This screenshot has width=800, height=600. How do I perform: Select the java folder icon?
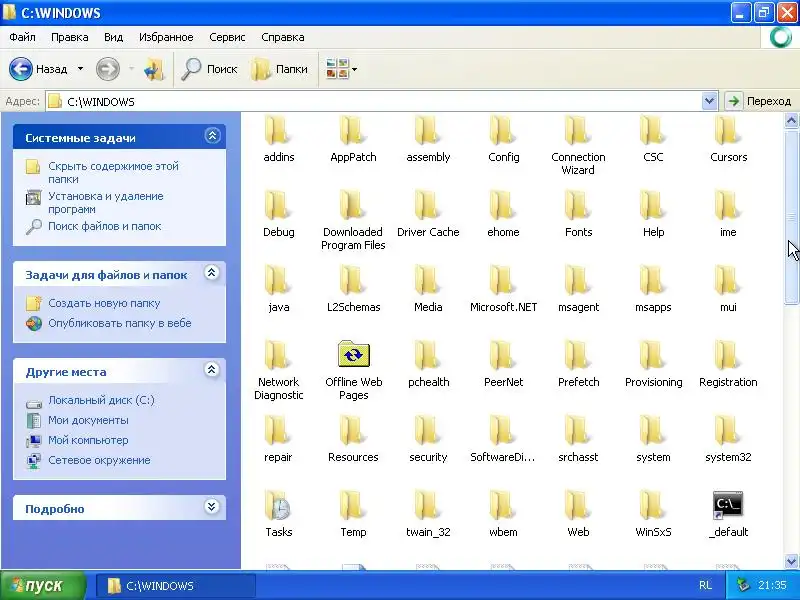[x=278, y=280]
